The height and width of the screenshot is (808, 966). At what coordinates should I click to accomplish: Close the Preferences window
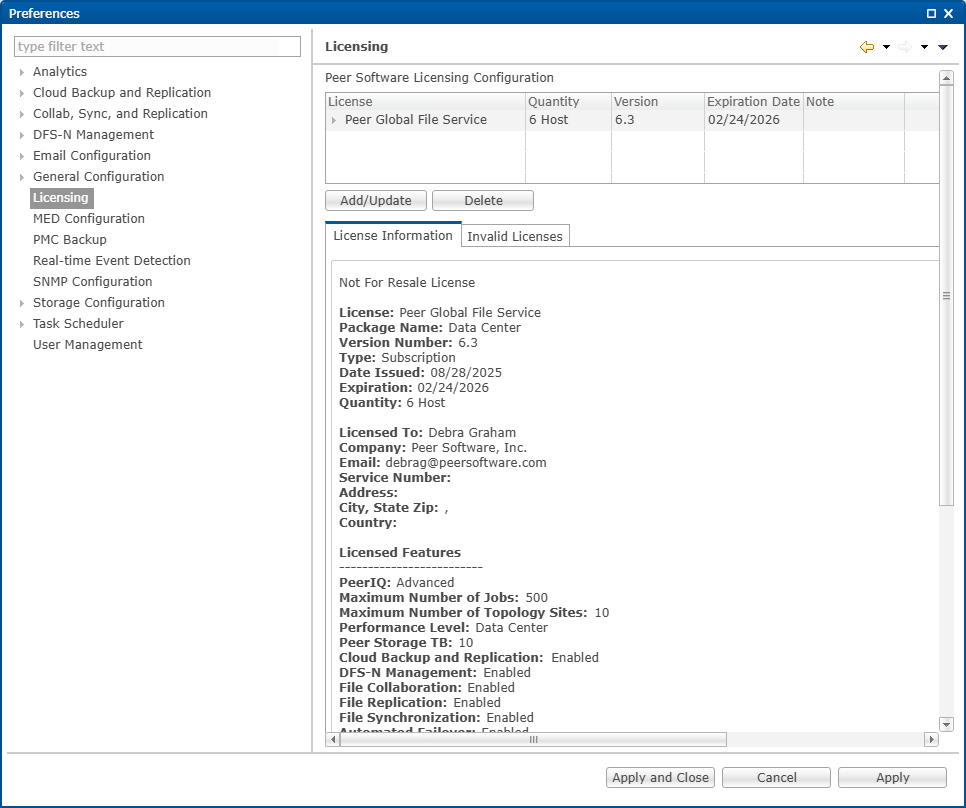coord(949,14)
